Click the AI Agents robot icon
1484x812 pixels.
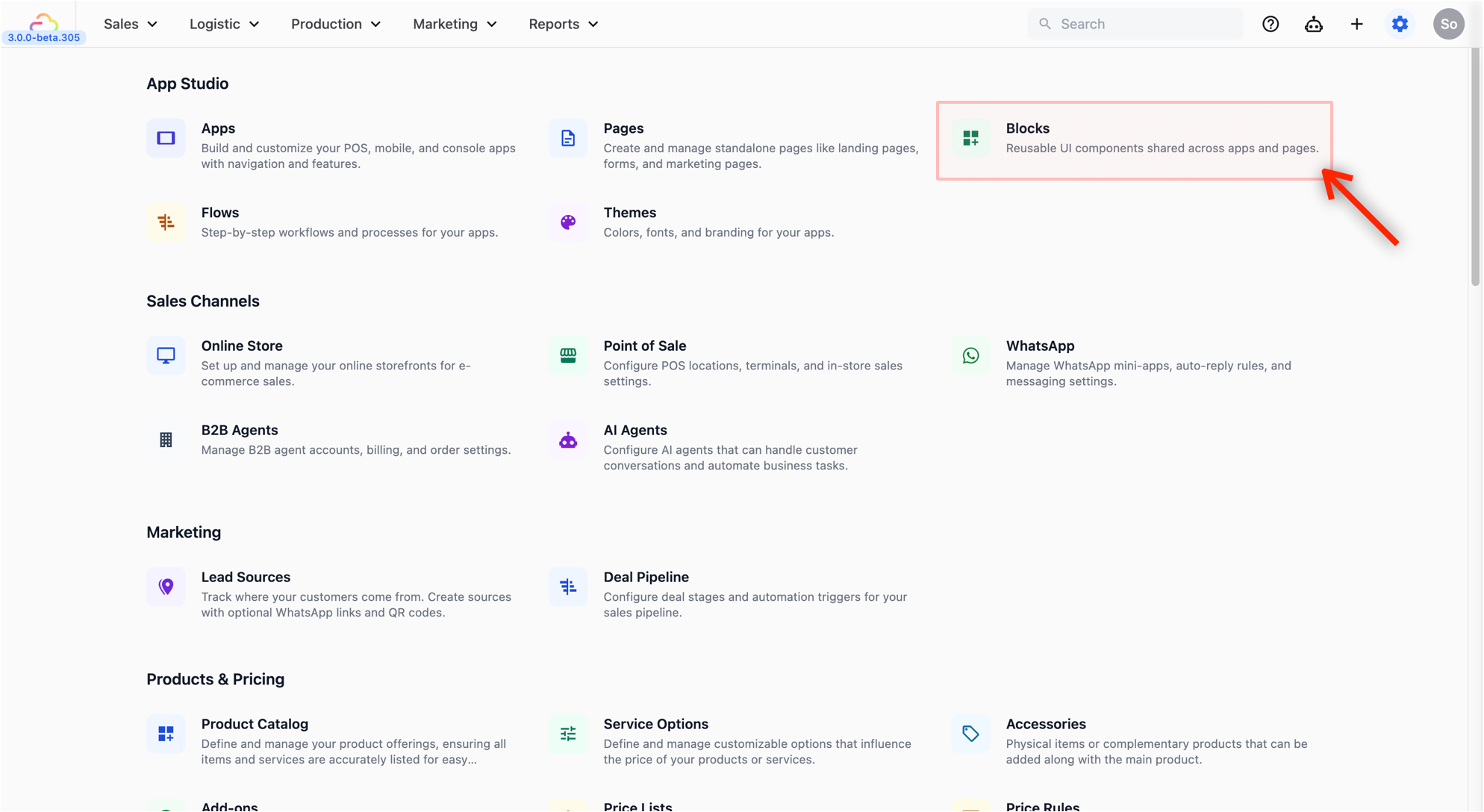click(x=568, y=440)
